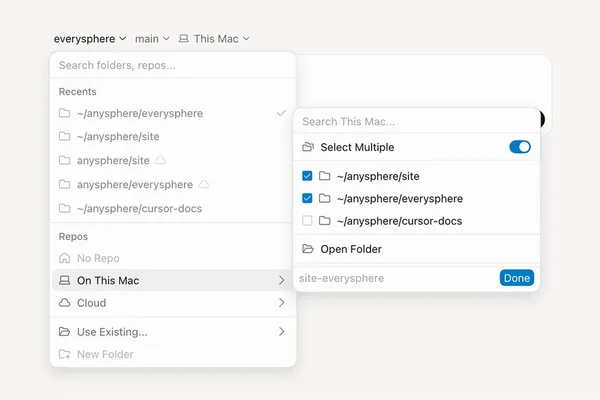Expand the Use Existing submenu arrow

[282, 331]
